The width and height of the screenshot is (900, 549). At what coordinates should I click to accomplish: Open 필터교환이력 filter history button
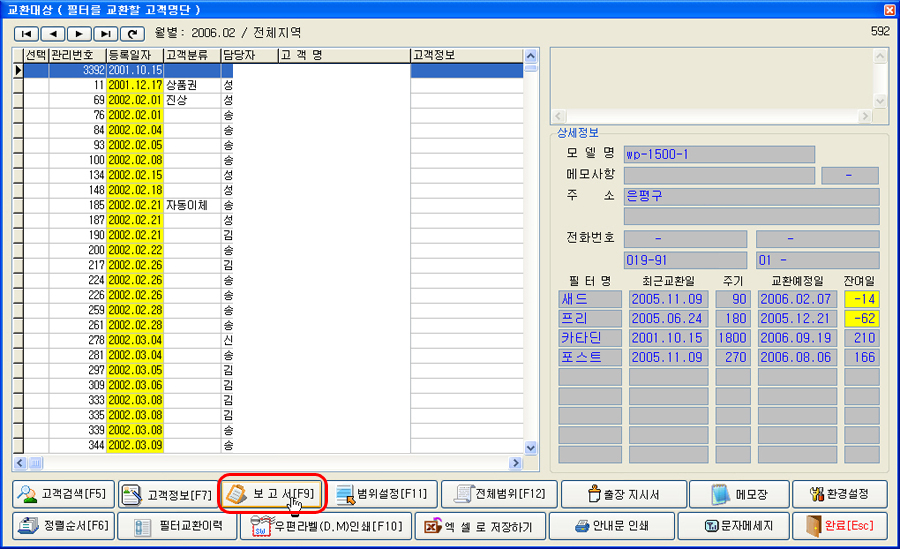[x=177, y=526]
